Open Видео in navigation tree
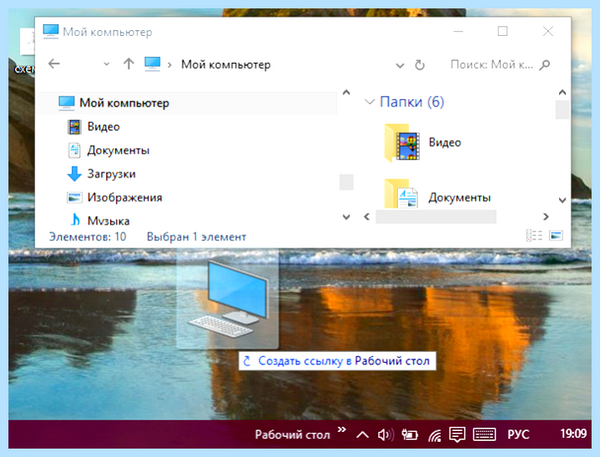600x457 pixels. 103,127
